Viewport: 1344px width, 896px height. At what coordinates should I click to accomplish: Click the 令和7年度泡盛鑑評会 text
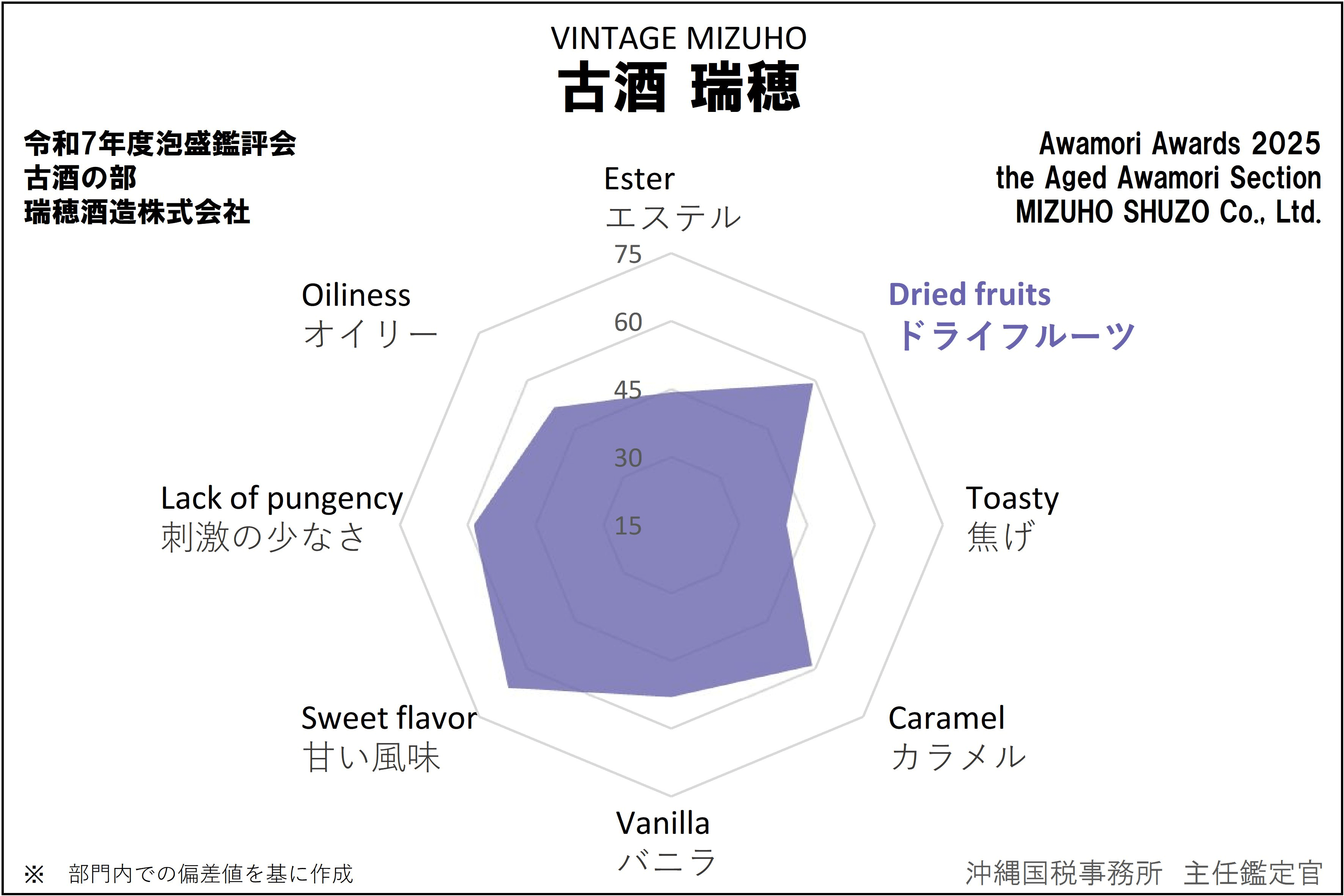point(160,143)
